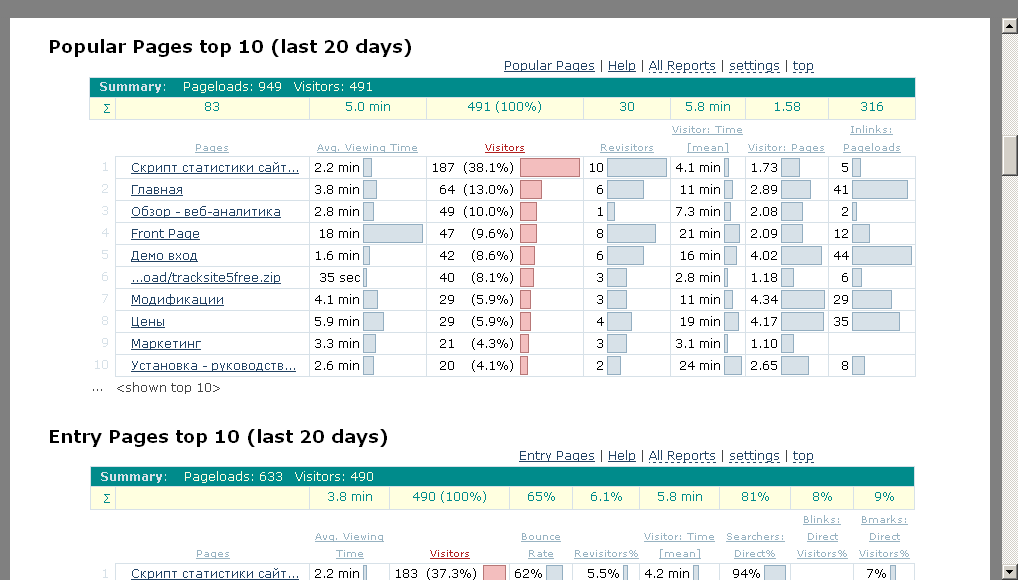Expand the '<shown top 10>' list
Viewport: 1018px width, 580px height.
[168, 388]
